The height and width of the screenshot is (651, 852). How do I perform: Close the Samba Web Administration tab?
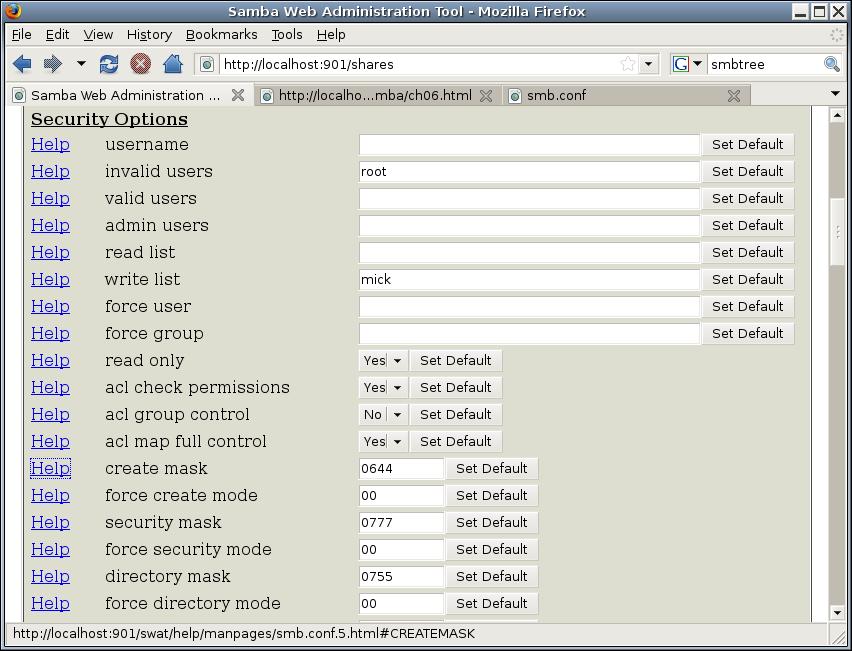[238, 96]
